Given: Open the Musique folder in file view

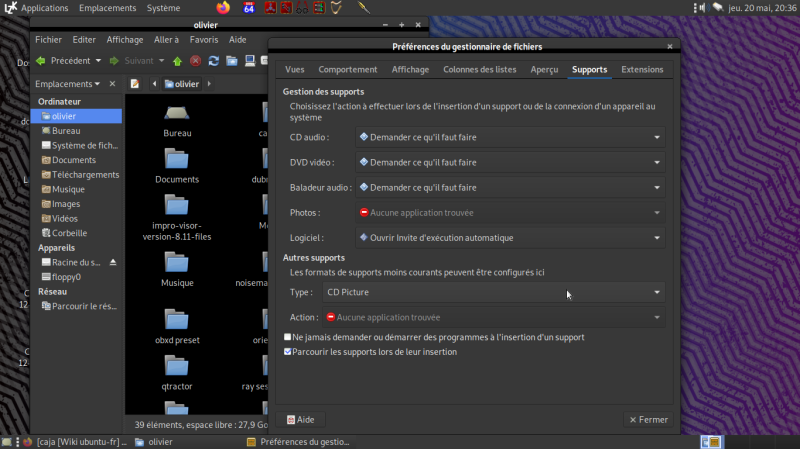Looking at the screenshot, I should point(177,270).
